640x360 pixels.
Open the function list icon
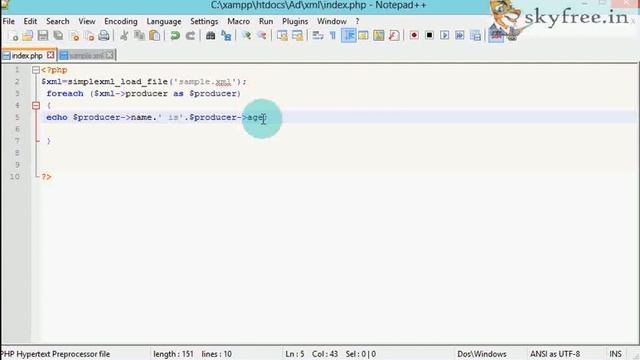point(394,36)
